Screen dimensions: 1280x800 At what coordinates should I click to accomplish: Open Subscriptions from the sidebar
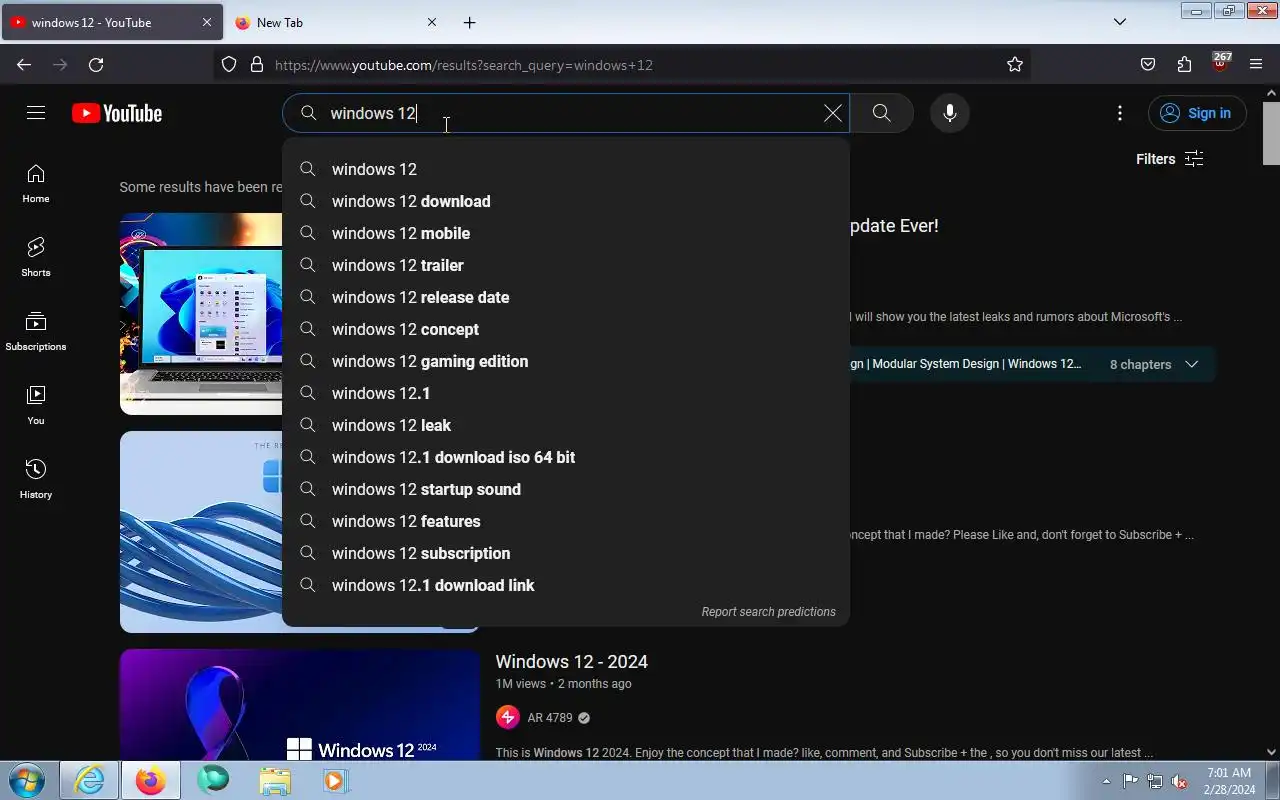click(x=36, y=332)
